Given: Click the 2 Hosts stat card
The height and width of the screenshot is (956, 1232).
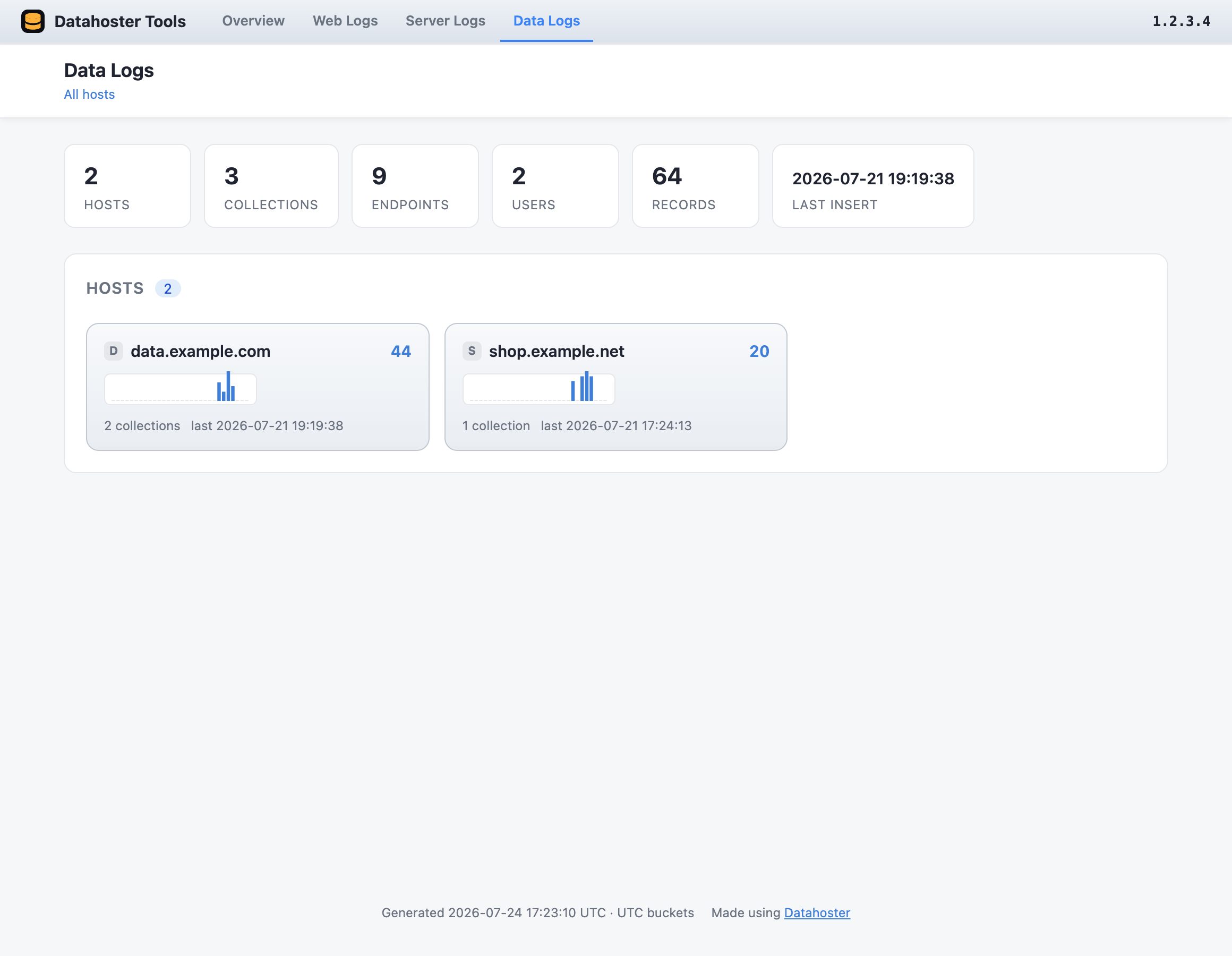Looking at the screenshot, I should click(x=127, y=186).
